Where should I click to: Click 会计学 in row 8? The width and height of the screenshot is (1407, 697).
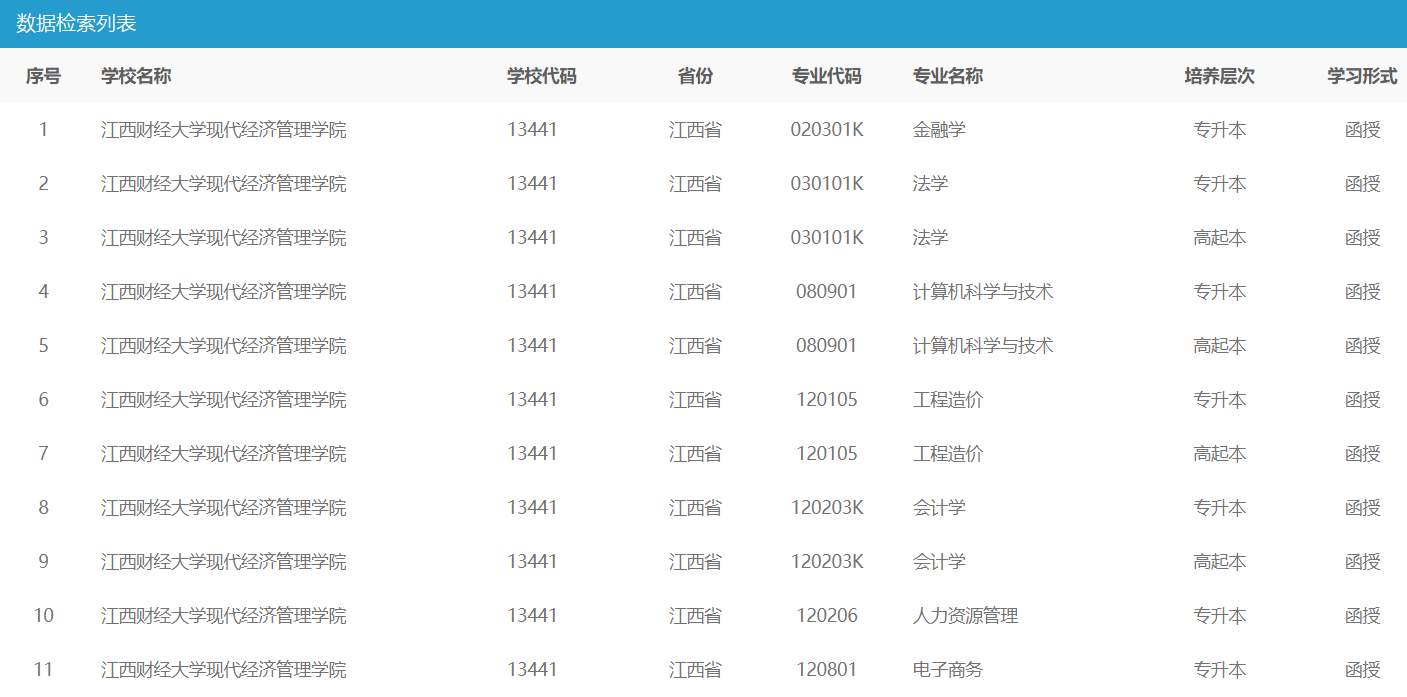click(940, 508)
